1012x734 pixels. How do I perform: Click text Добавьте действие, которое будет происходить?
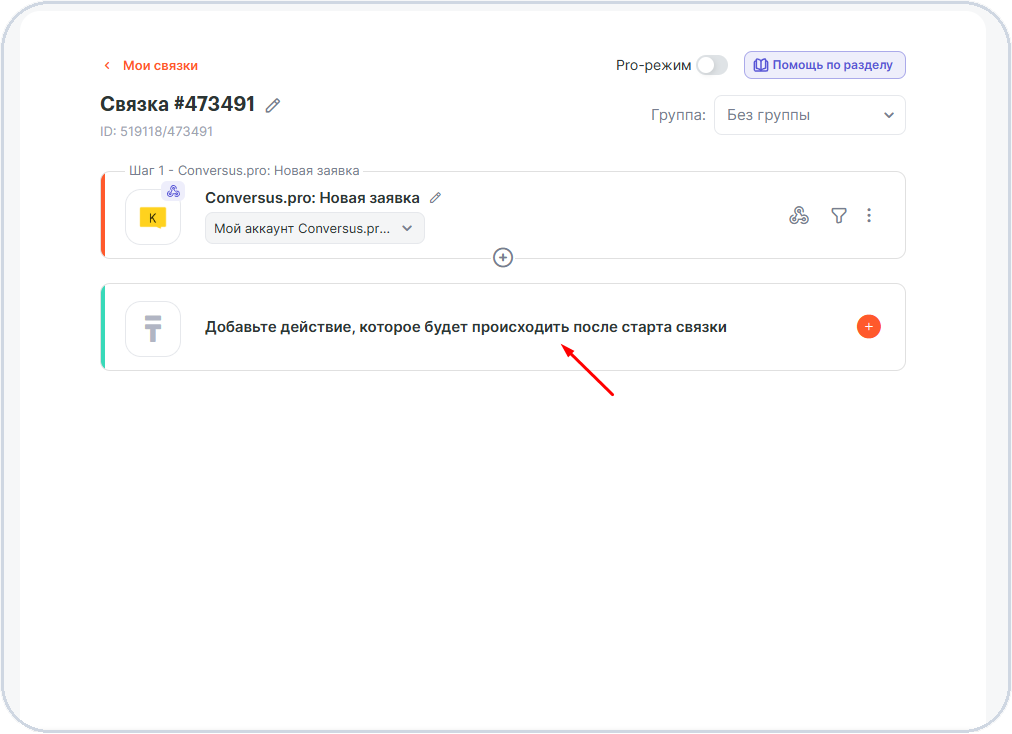tap(387, 327)
